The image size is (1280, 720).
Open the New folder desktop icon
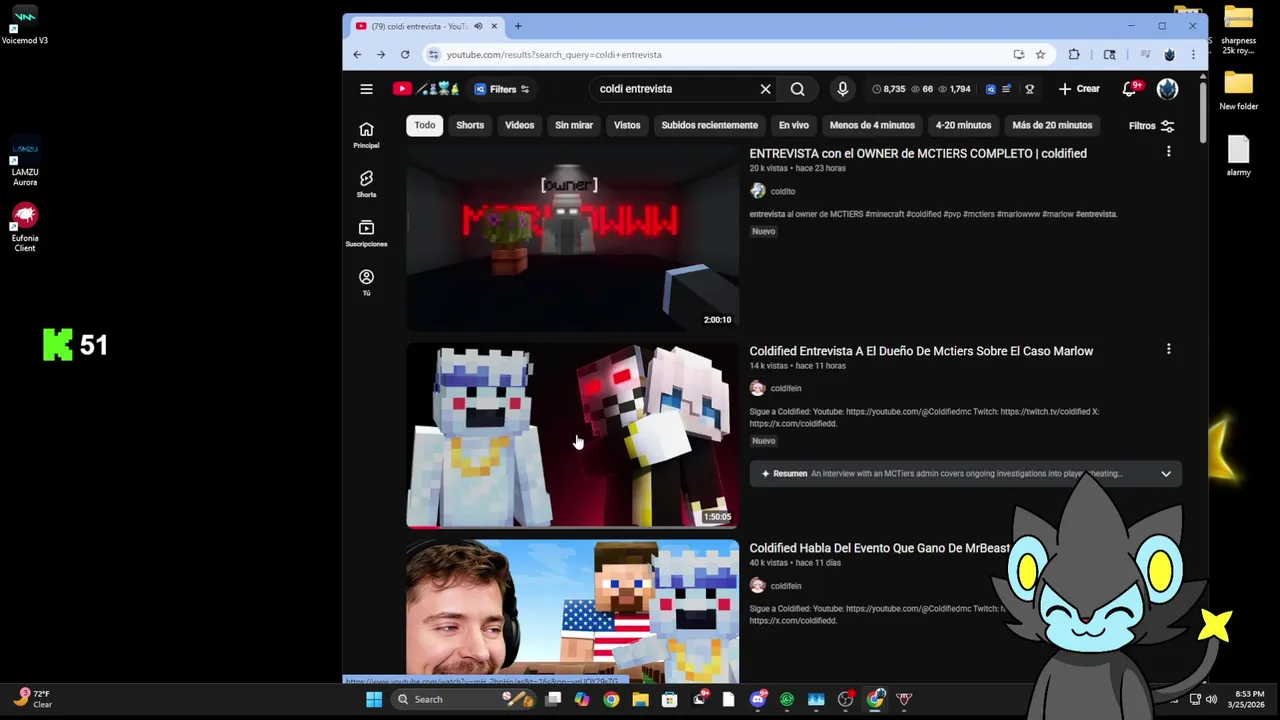[1238, 91]
